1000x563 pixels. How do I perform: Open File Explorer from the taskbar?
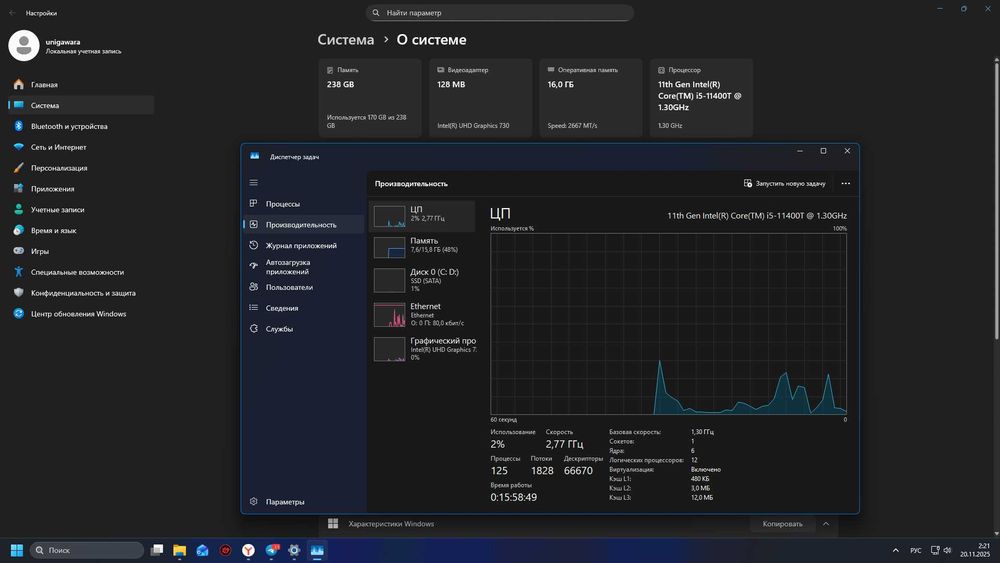click(180, 550)
